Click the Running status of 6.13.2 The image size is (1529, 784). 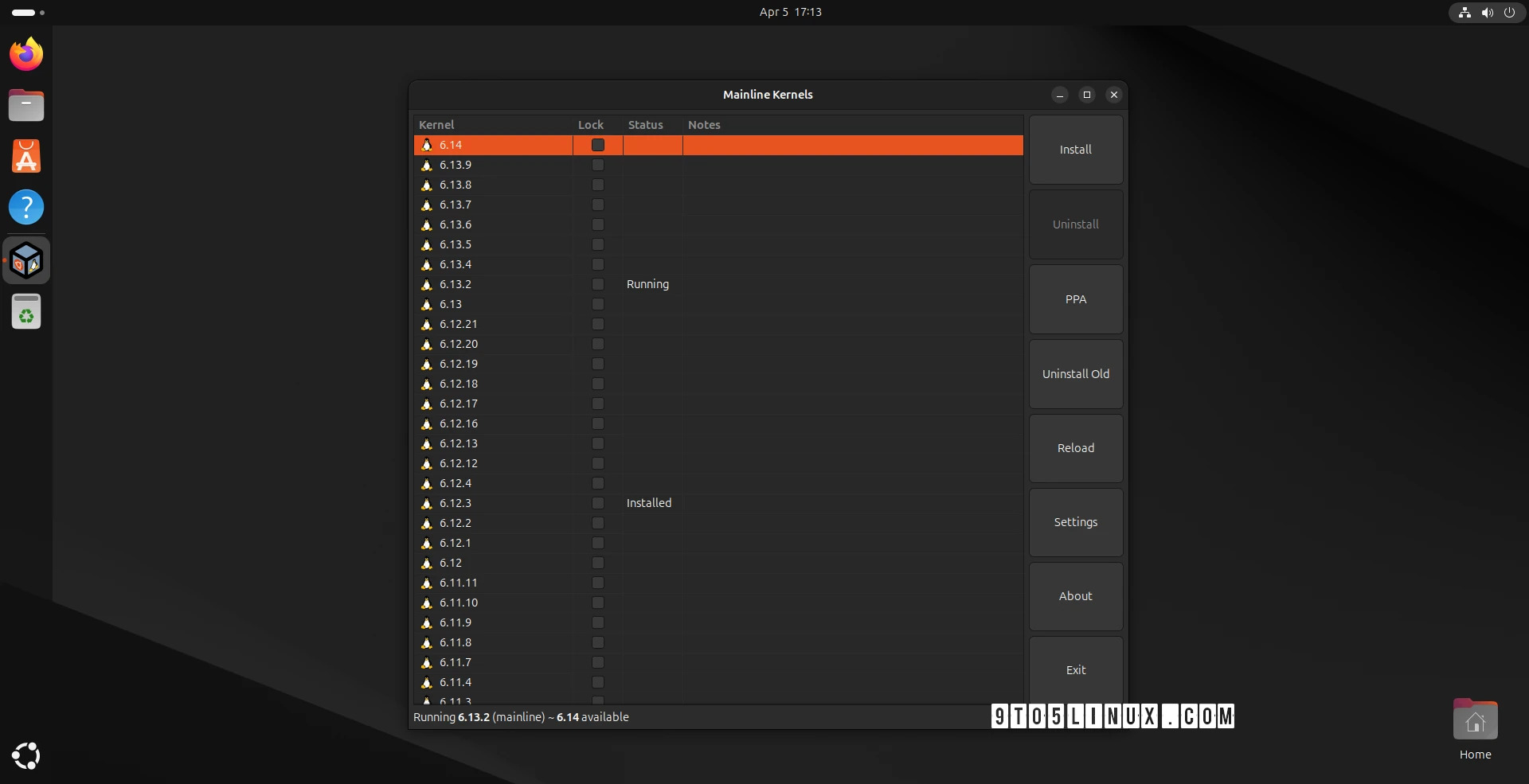coord(647,284)
